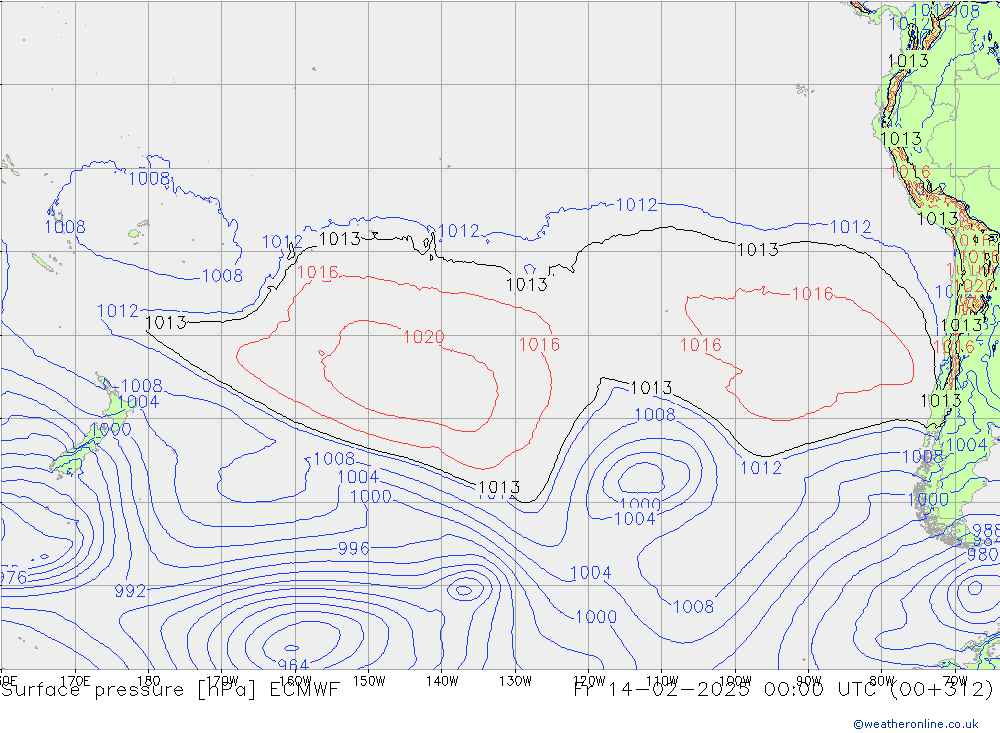Click the 1012 label near 100W below 1013 line
The width and height of the screenshot is (1000, 733).
(761, 467)
